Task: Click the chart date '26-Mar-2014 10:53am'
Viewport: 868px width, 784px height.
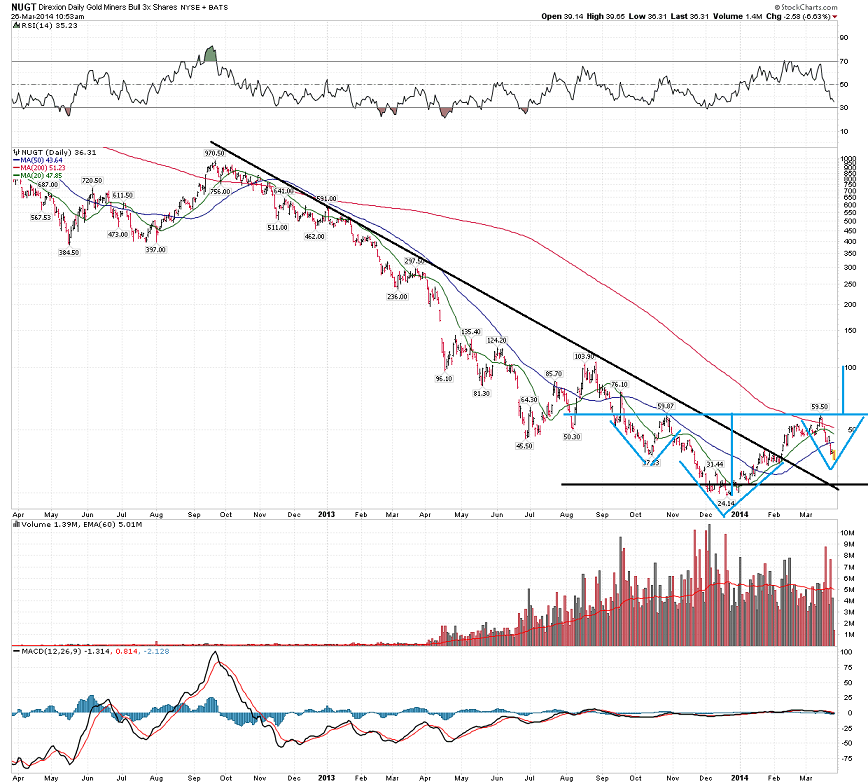Action: pyautogui.click(x=47, y=17)
